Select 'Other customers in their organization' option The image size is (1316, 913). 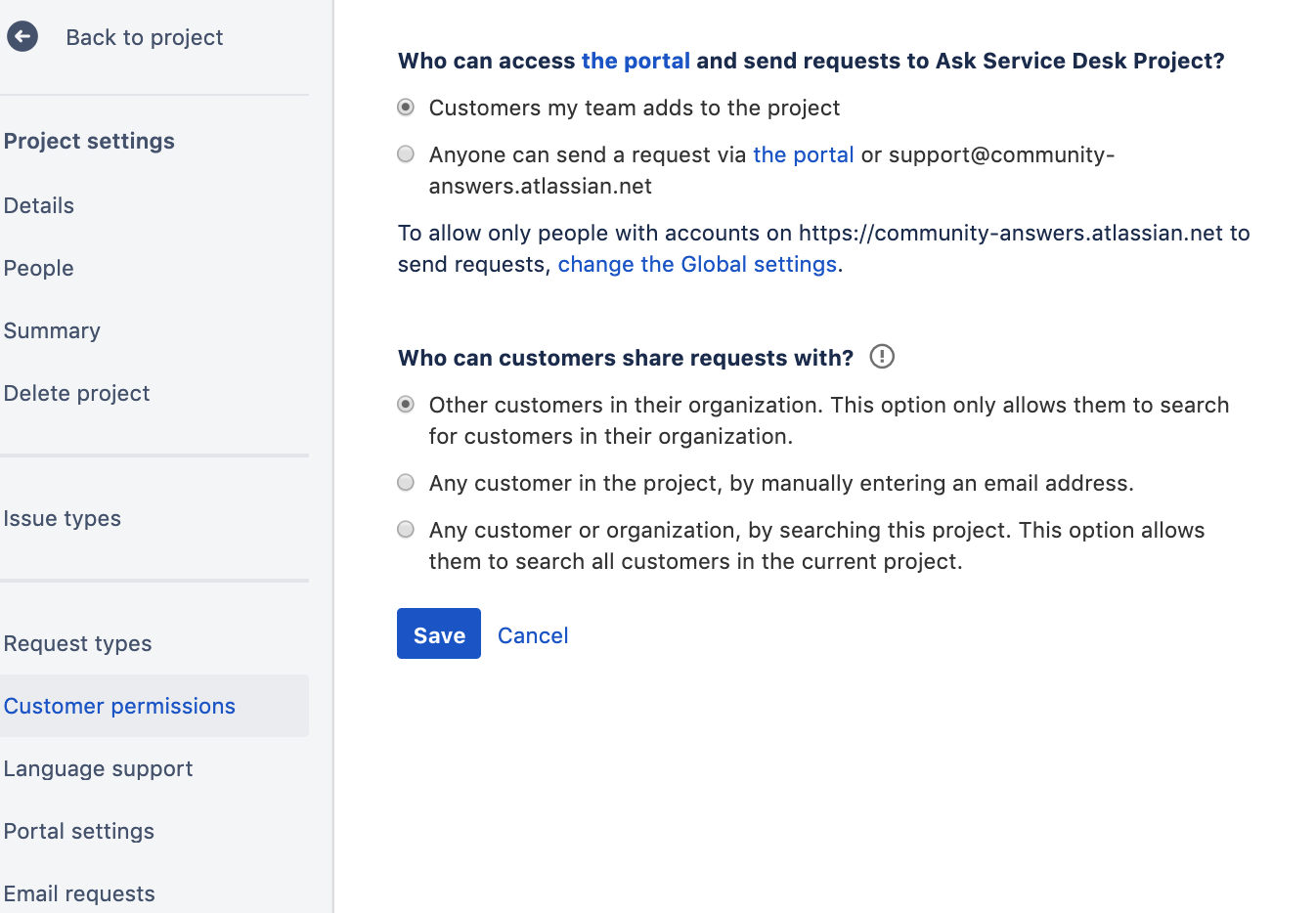406,404
